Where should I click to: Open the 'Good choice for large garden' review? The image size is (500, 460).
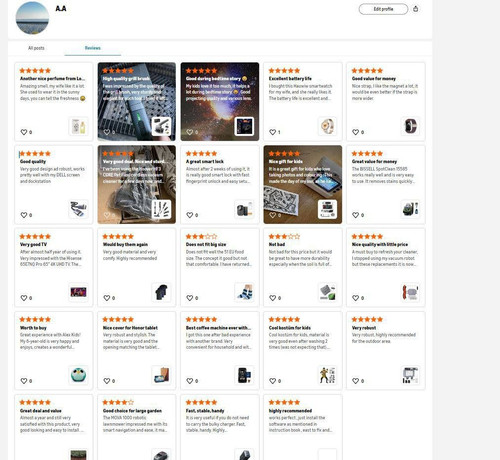click(x=137, y=427)
